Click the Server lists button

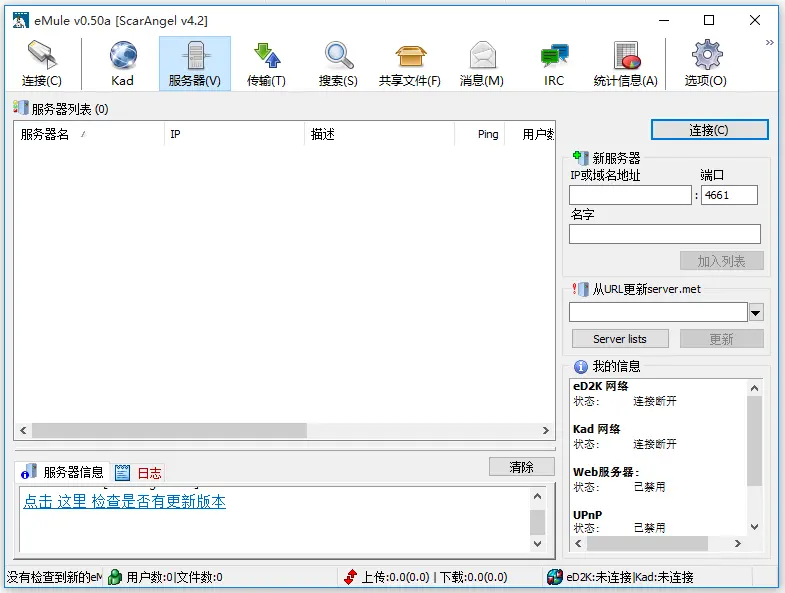(620, 339)
